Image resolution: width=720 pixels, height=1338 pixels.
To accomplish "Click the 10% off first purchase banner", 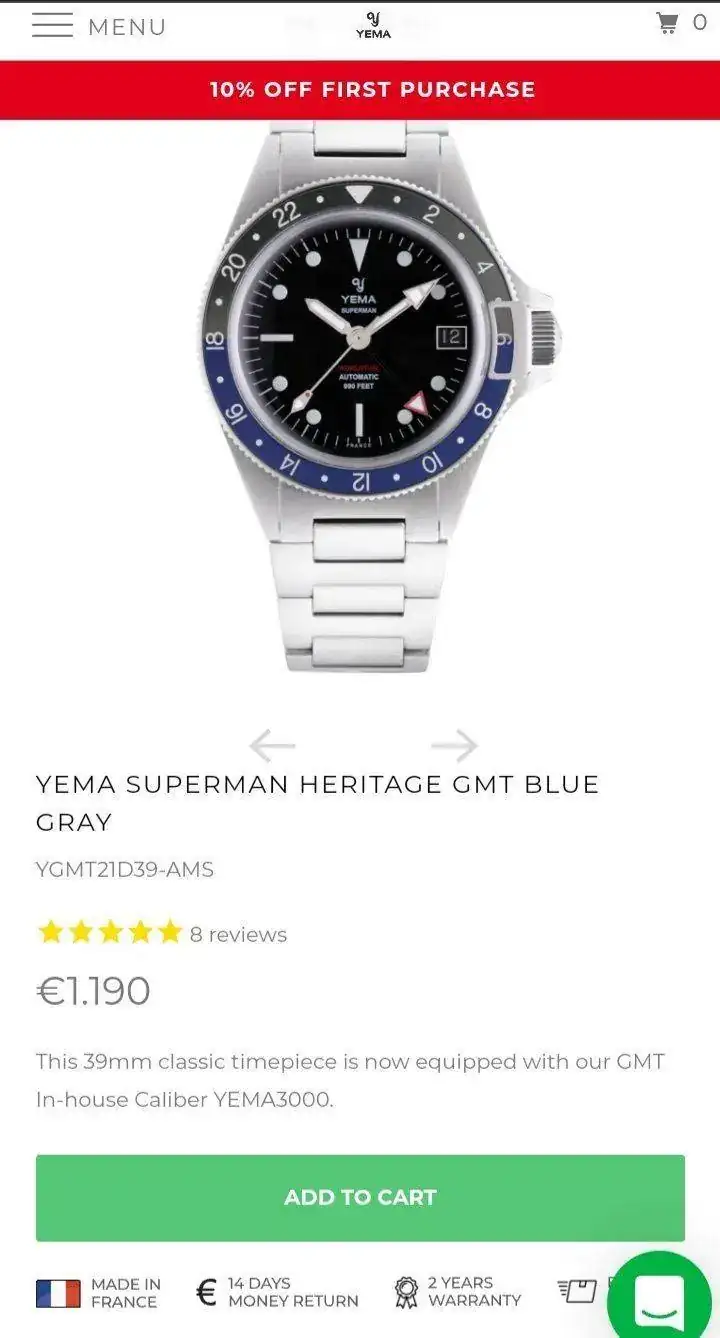I will point(360,90).
